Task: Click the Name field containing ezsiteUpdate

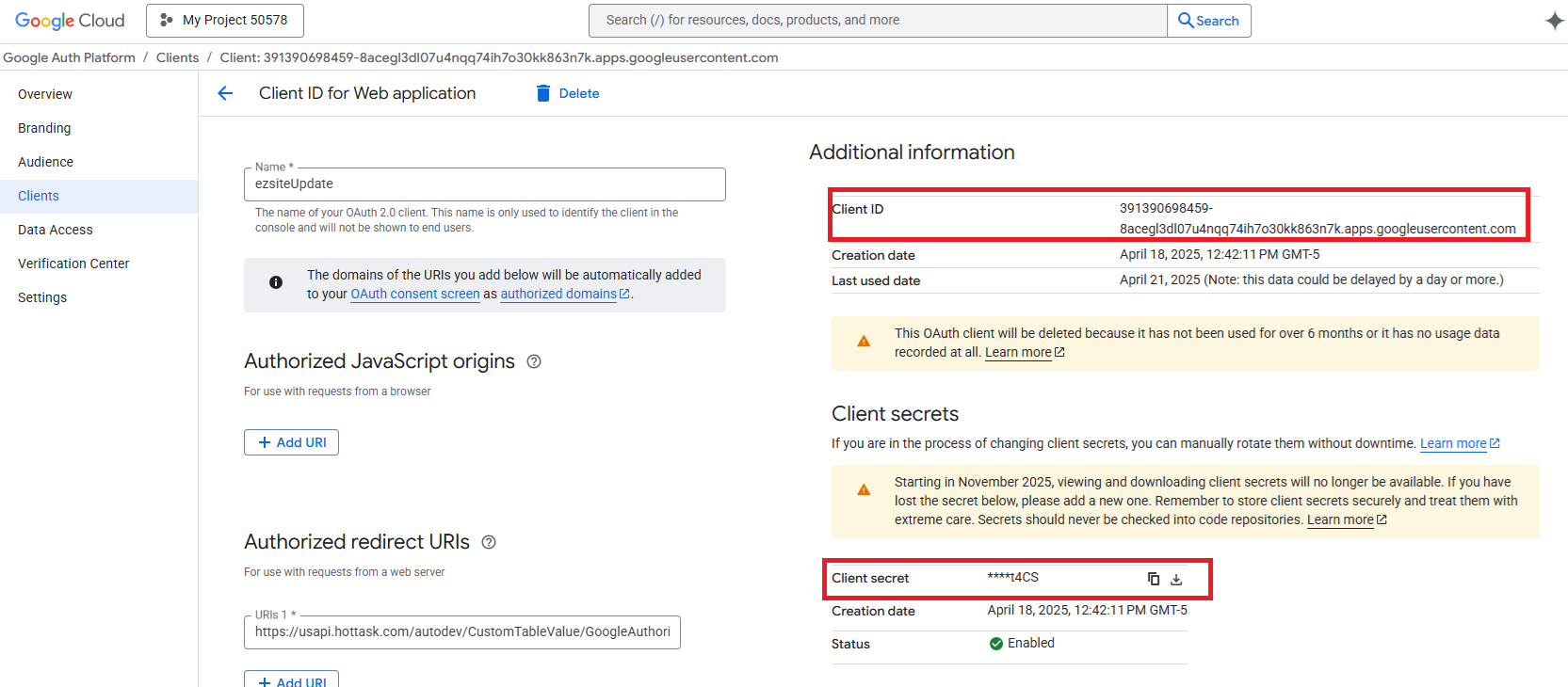Action: coord(484,184)
